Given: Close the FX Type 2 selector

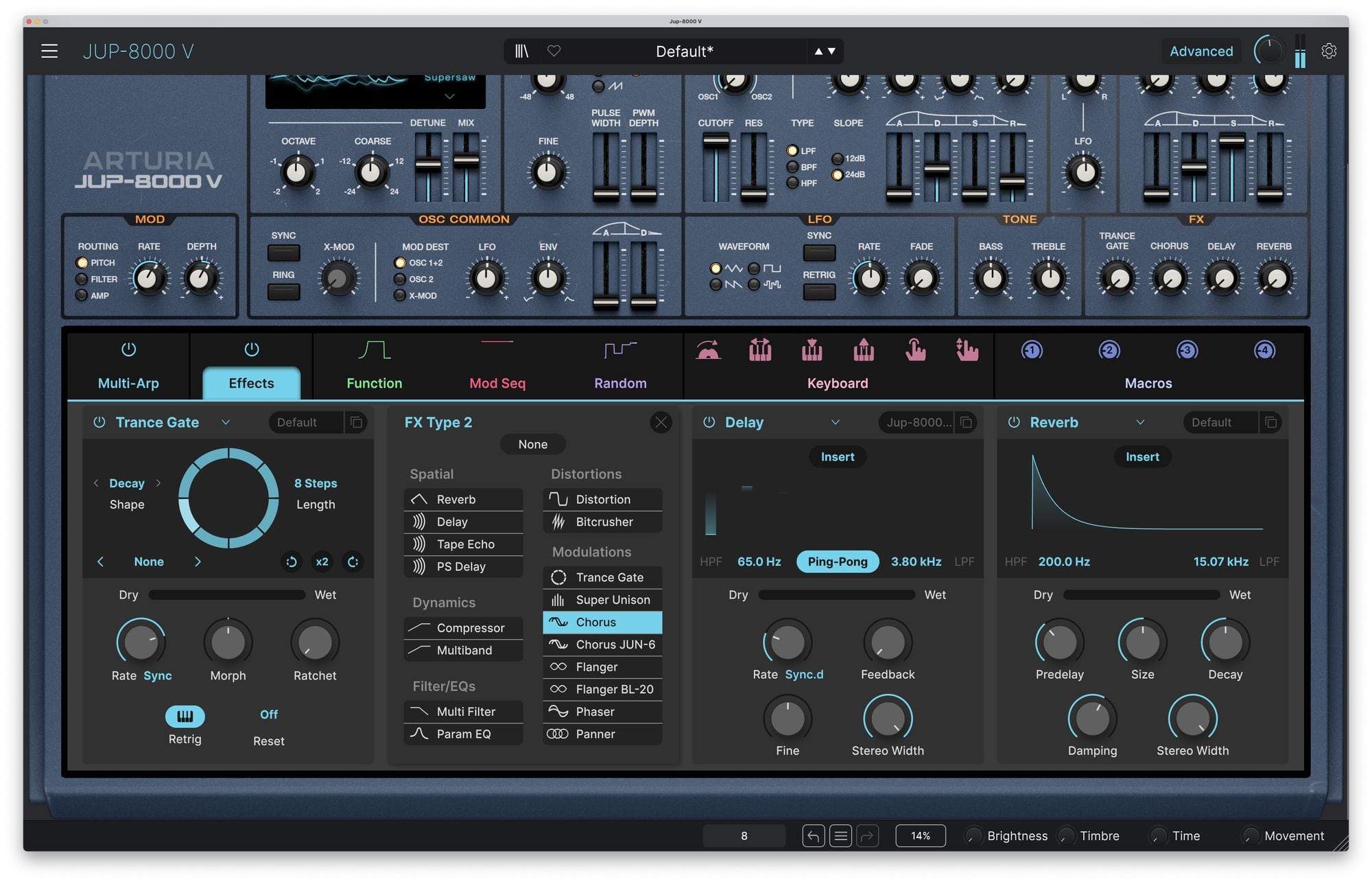Looking at the screenshot, I should click(x=661, y=422).
